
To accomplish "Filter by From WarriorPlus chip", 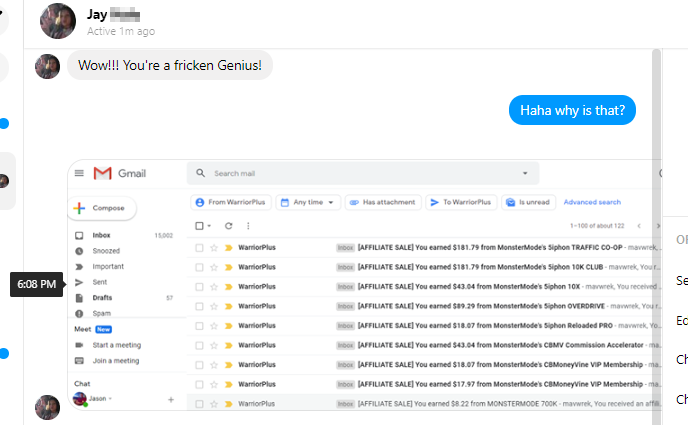I will click(x=231, y=202).
